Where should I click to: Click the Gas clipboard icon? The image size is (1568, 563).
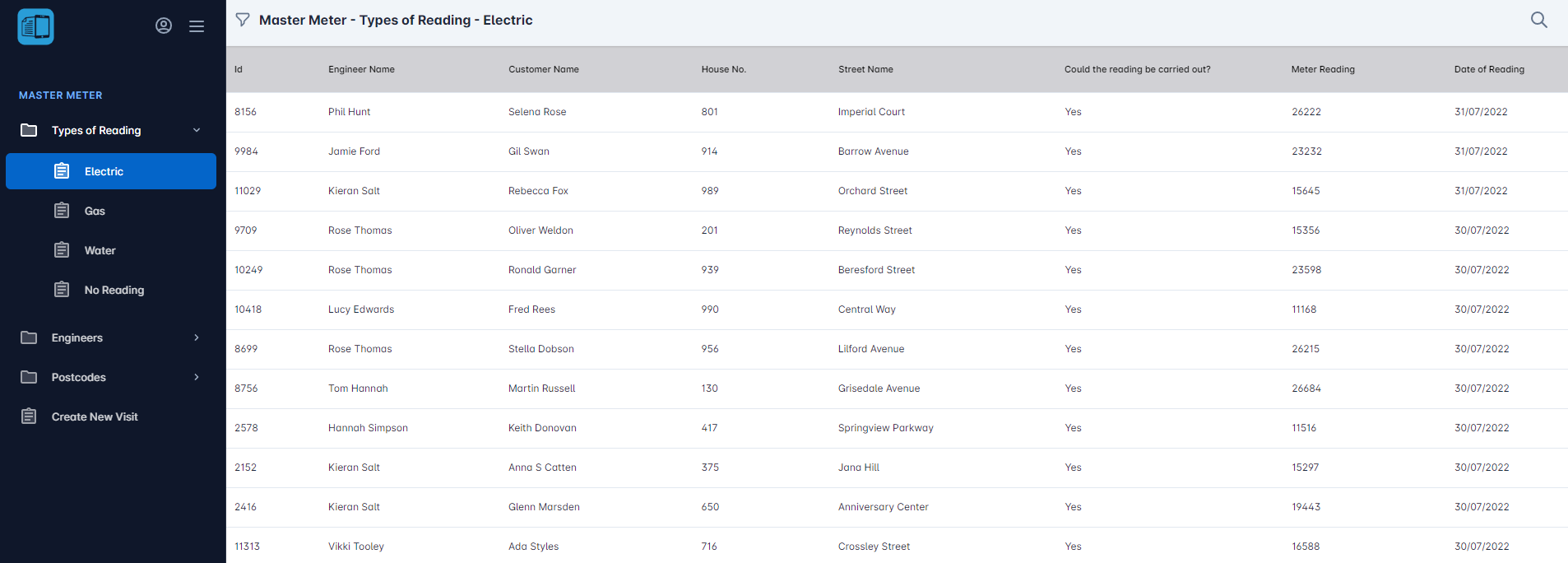pyautogui.click(x=62, y=211)
